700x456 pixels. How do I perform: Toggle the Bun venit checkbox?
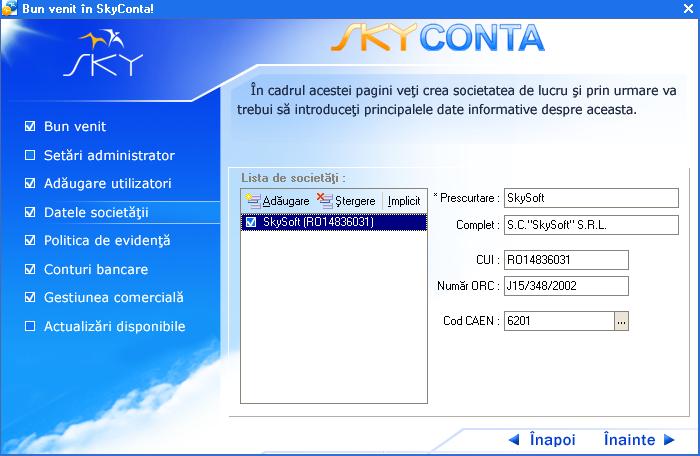(x=30, y=126)
